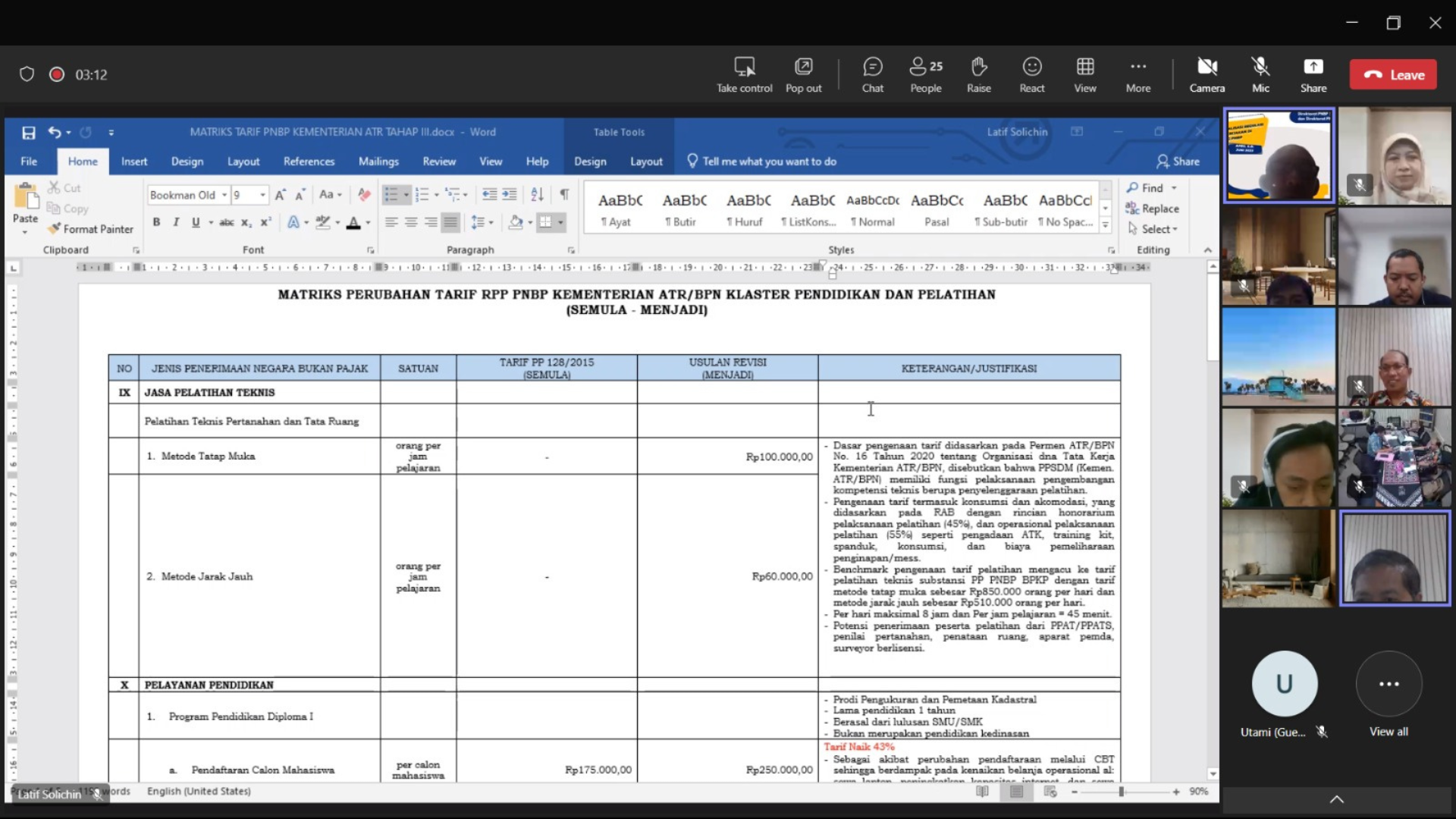Click the meeting shield security icon
Viewport: 1456px width, 819px height.
27,74
